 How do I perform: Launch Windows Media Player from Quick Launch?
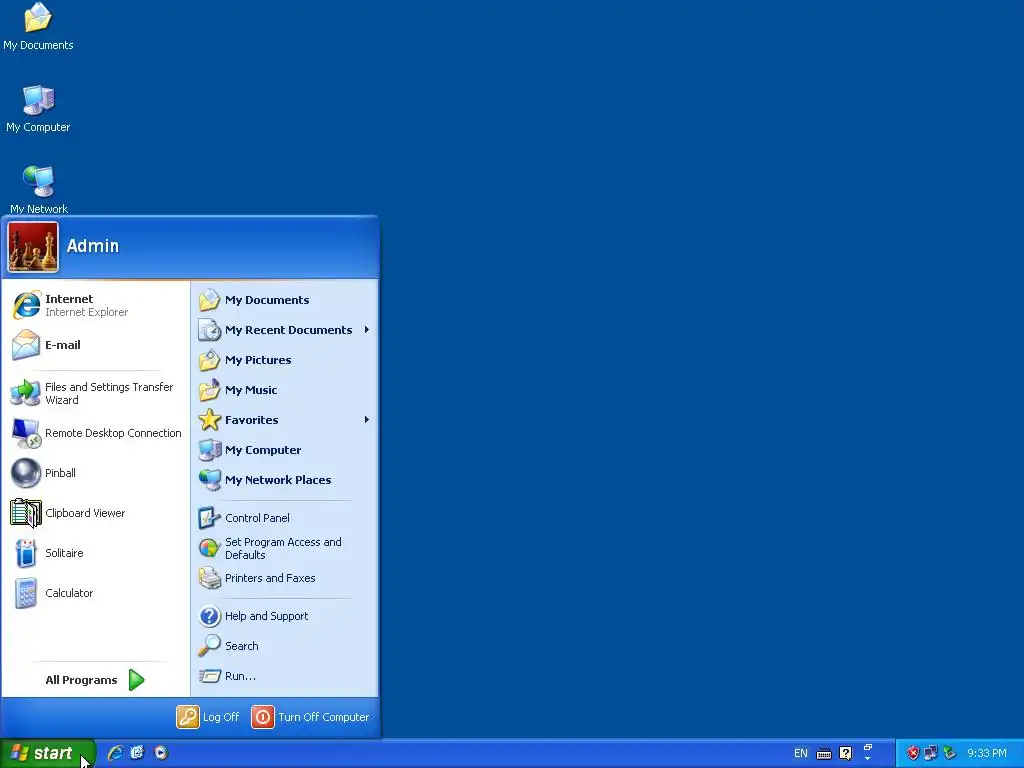pos(161,753)
